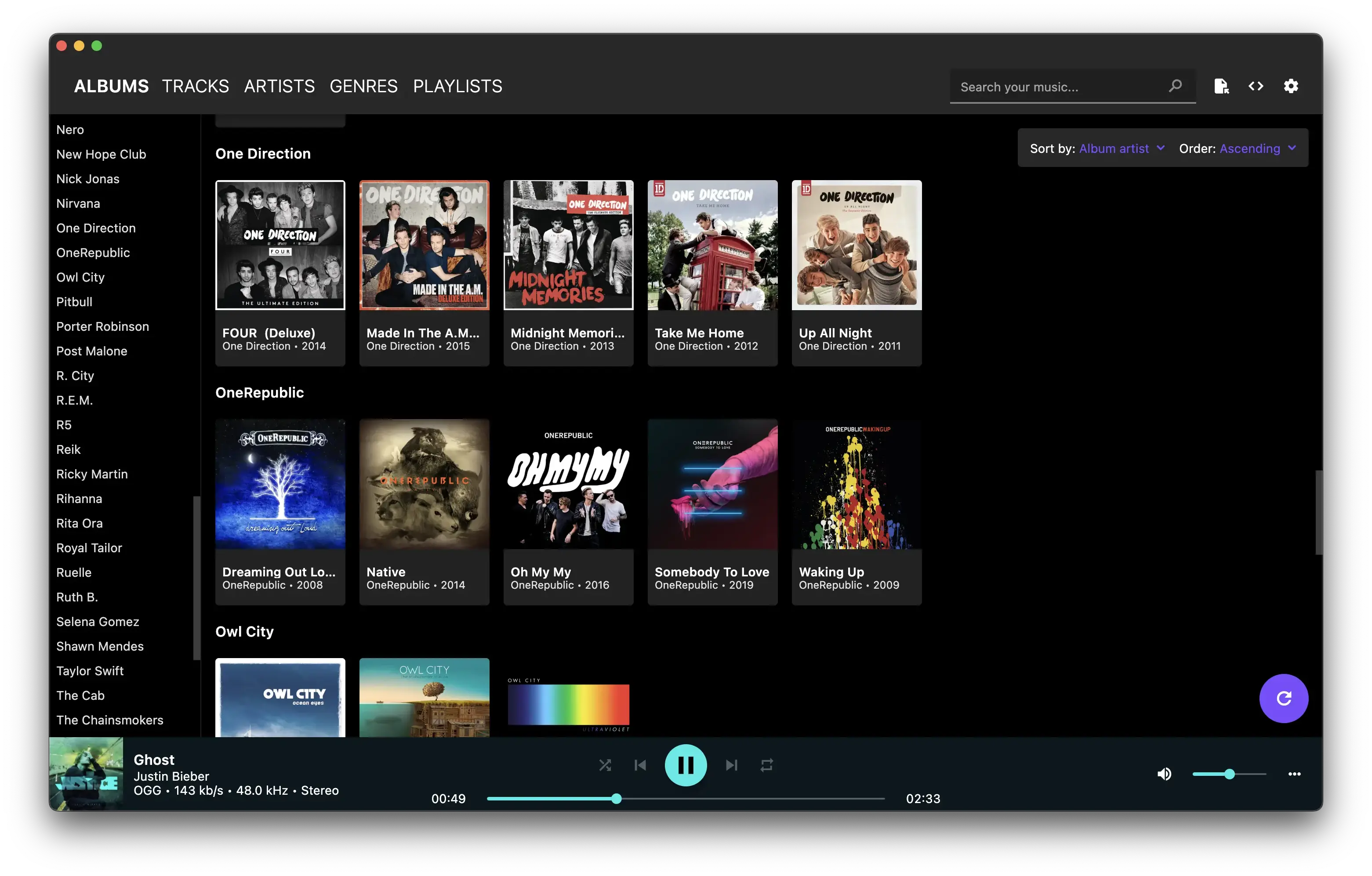Click the purple refresh library button
Image resolution: width=1372 pixels, height=876 pixels.
point(1283,698)
